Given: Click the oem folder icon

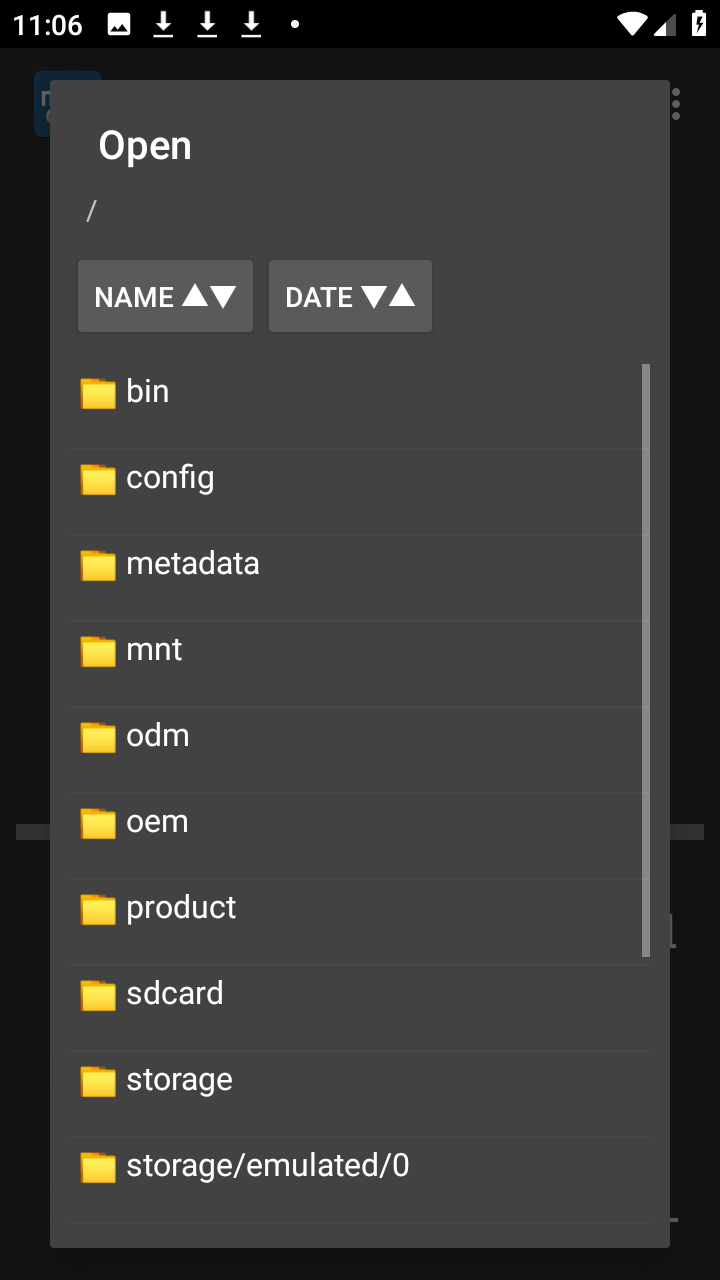Looking at the screenshot, I should (x=98, y=823).
